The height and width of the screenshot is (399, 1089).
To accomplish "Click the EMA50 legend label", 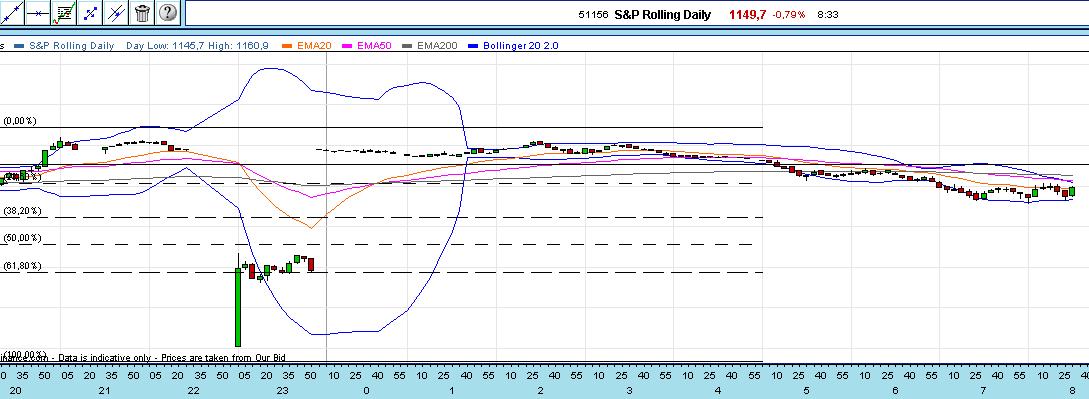I will [x=374, y=46].
